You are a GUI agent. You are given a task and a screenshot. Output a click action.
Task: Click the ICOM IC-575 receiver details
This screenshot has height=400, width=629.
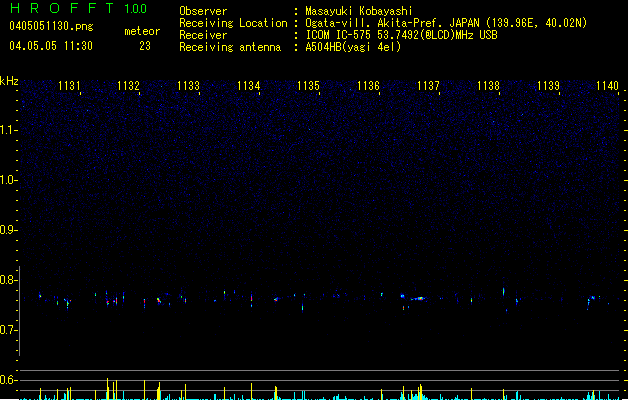[401, 35]
